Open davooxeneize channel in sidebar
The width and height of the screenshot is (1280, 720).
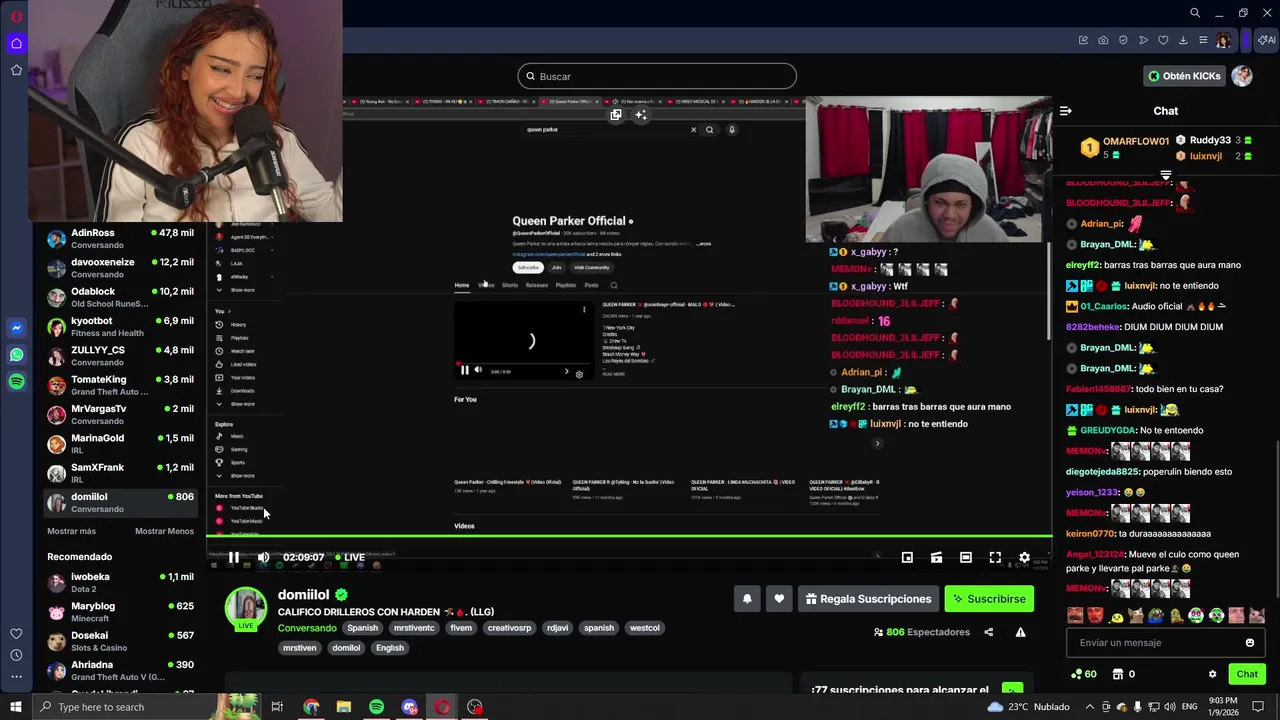coord(120,268)
